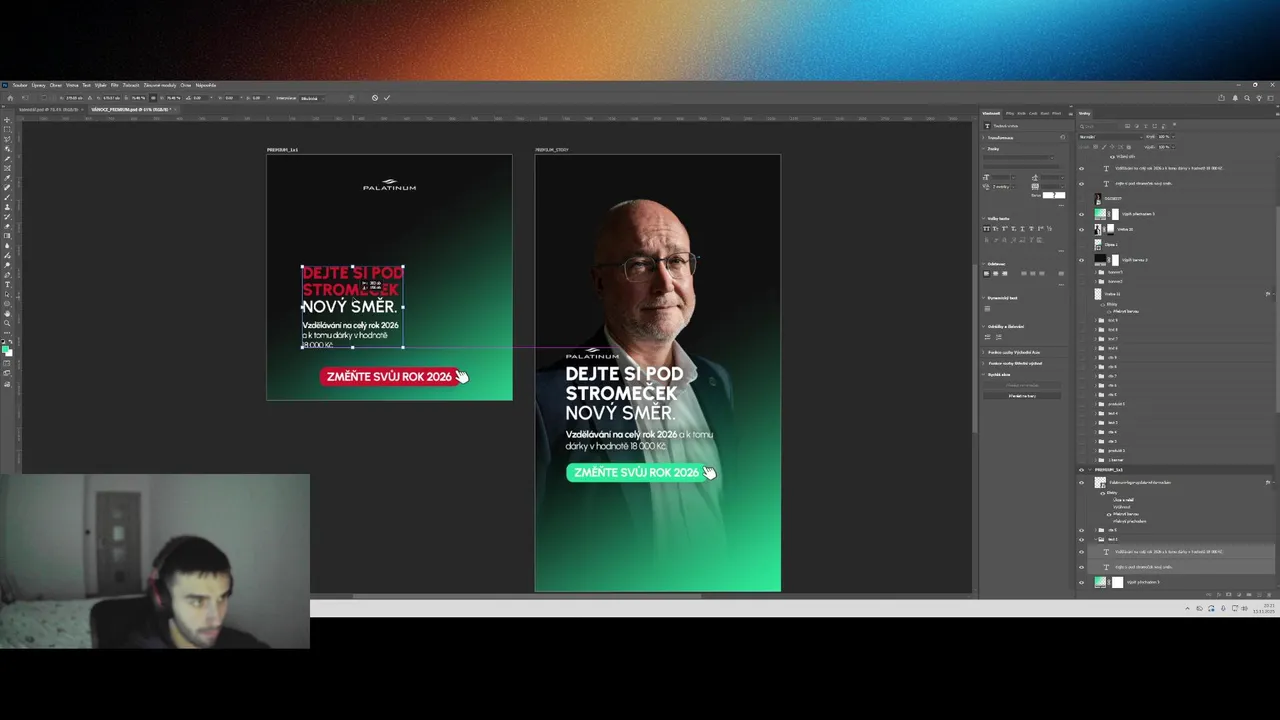1280x720 pixels.
Task: Left-align paragraph in Odstavec section
Action: tap(986, 273)
